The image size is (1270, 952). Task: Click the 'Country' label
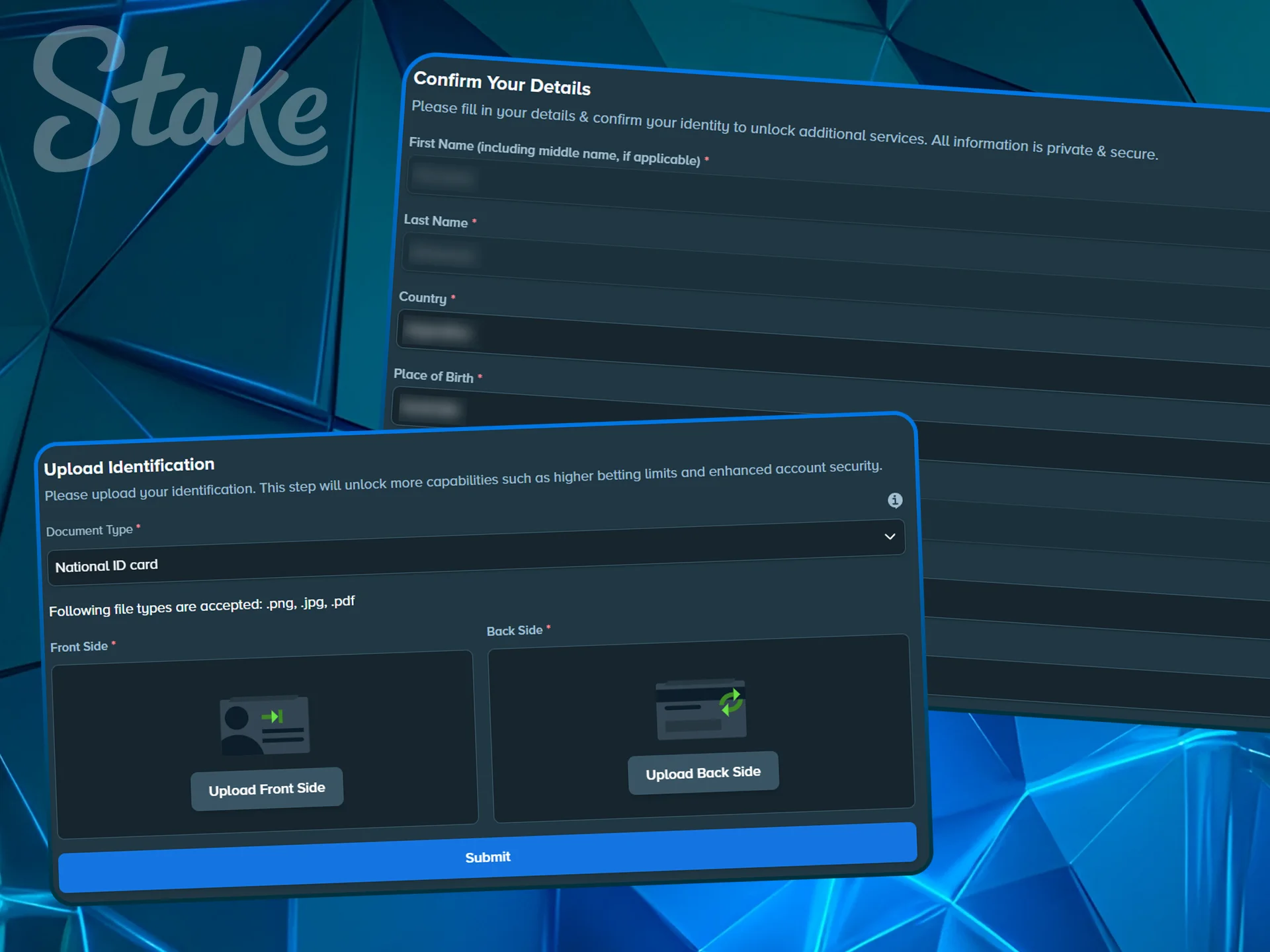423,297
